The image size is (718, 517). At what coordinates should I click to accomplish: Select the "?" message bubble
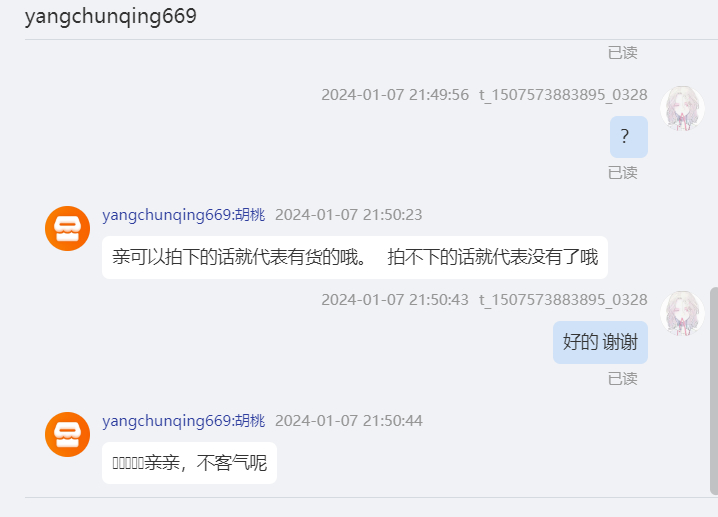(629, 137)
